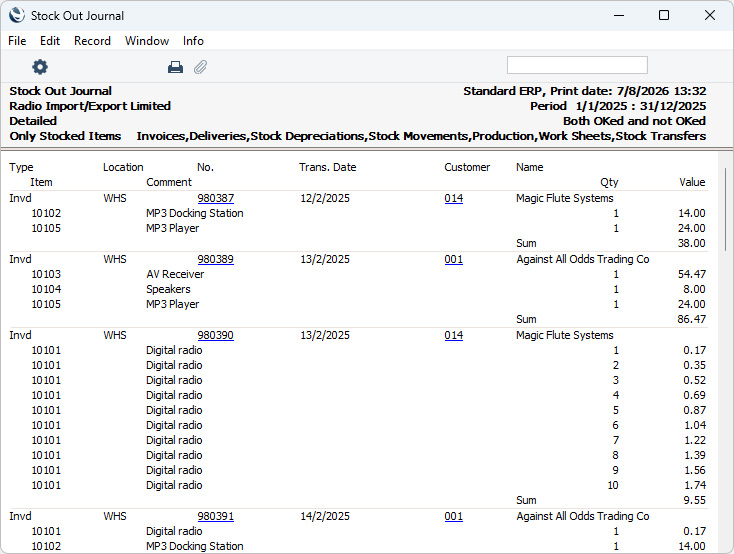
Task: Click the paperclip attachments icon
Action: (200, 67)
